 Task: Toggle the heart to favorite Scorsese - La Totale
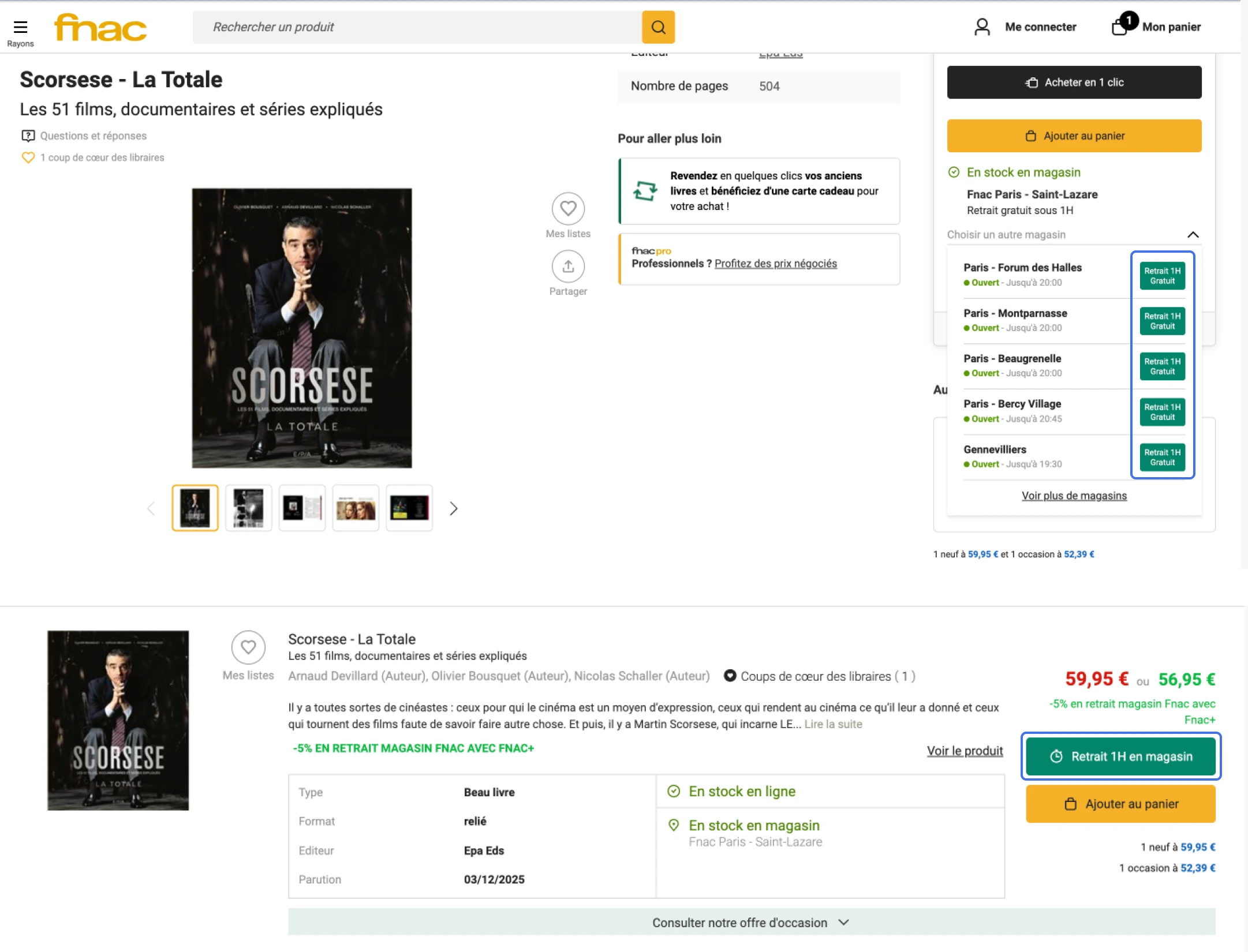248,648
